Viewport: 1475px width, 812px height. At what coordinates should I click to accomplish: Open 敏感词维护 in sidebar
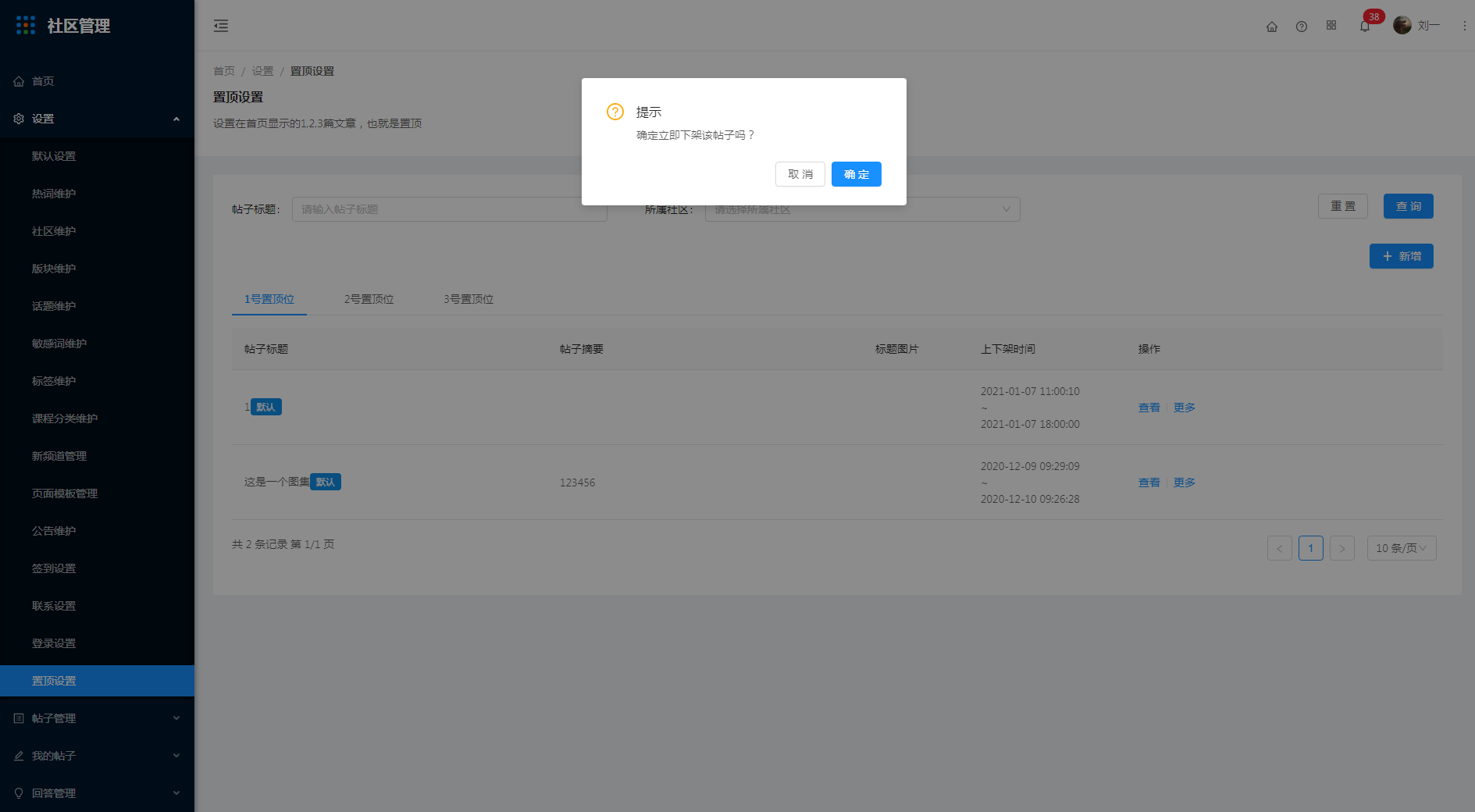click(97, 344)
